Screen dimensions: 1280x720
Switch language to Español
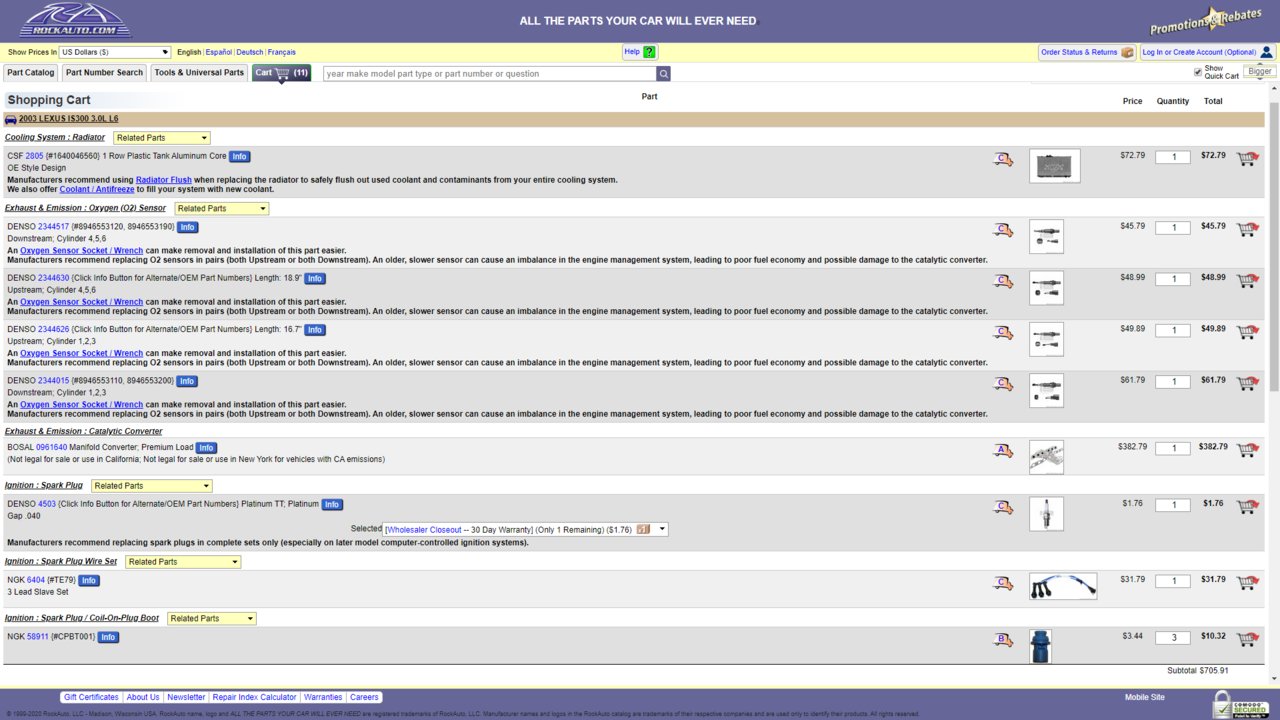pos(219,52)
